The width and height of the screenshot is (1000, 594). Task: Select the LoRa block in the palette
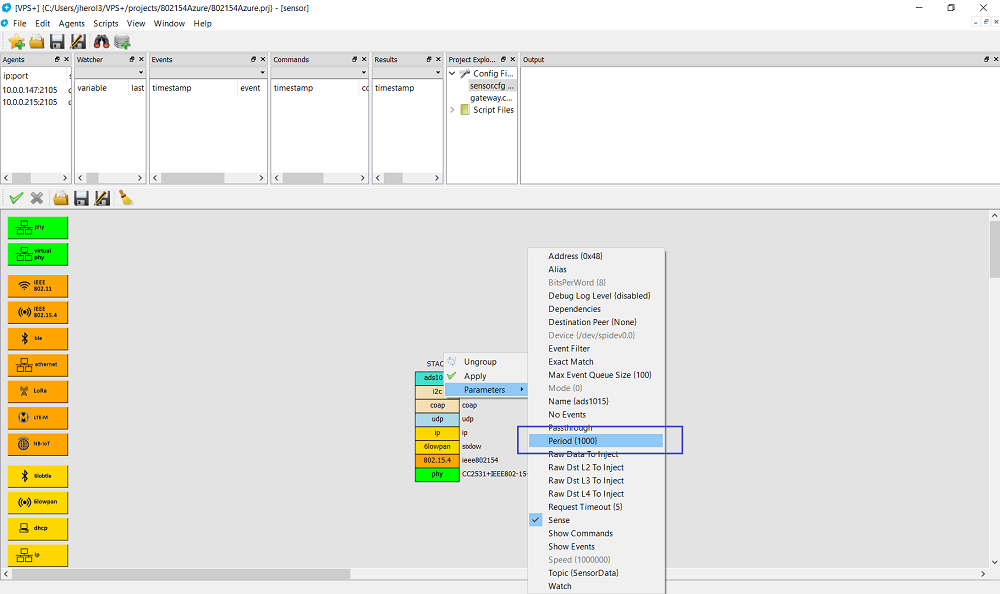[38, 391]
